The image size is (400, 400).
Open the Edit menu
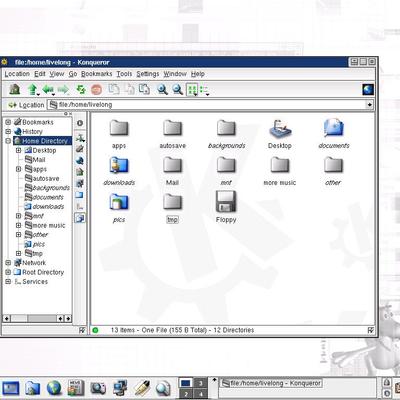click(40, 74)
